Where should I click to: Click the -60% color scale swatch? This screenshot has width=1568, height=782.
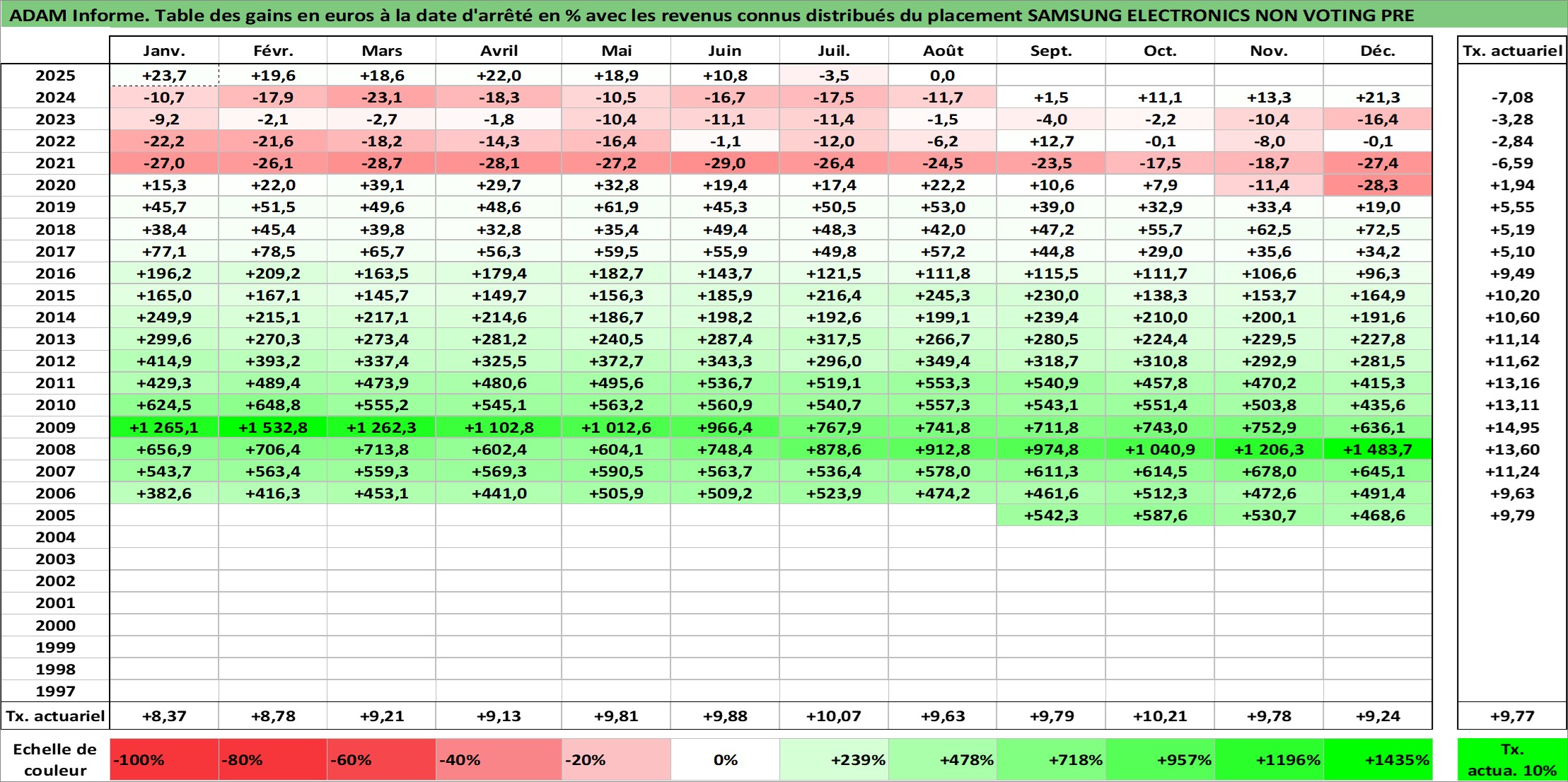[x=381, y=760]
